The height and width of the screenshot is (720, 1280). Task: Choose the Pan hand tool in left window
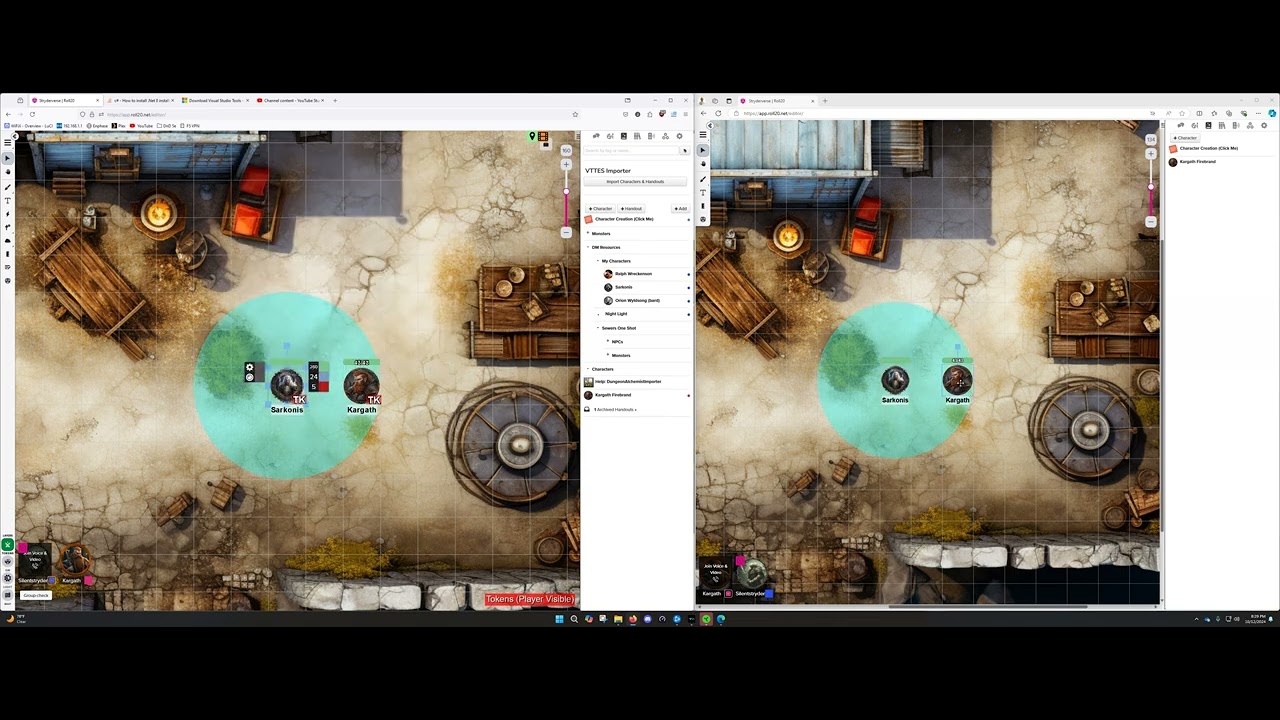point(7,173)
